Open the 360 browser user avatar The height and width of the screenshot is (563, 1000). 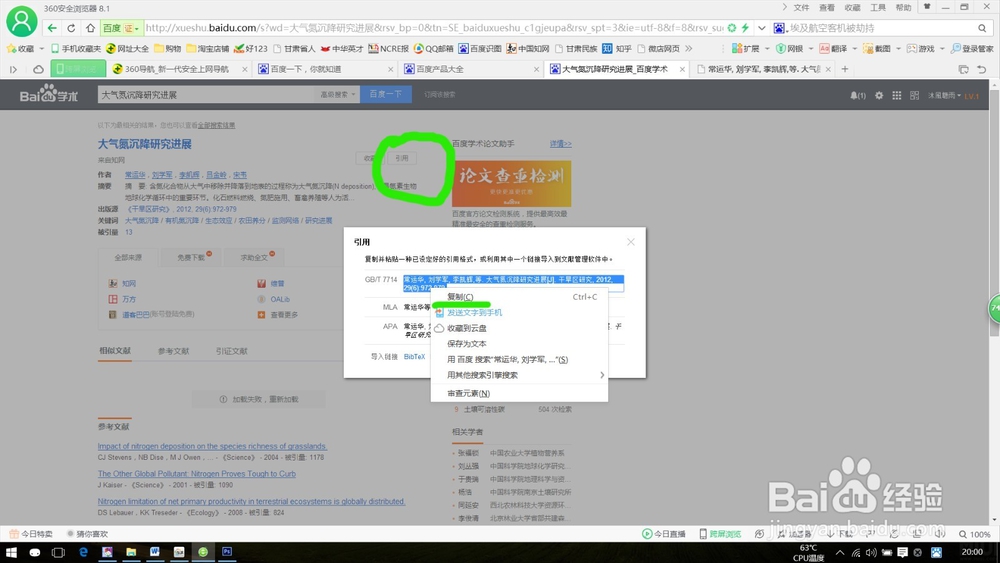pyautogui.click(x=22, y=21)
